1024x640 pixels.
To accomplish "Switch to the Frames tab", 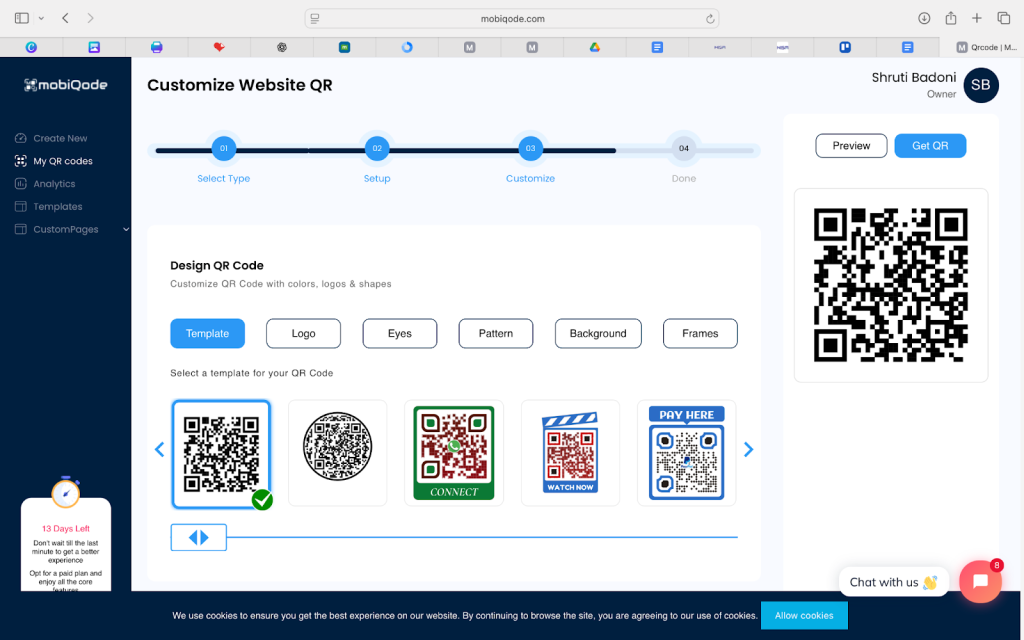I will (700, 334).
